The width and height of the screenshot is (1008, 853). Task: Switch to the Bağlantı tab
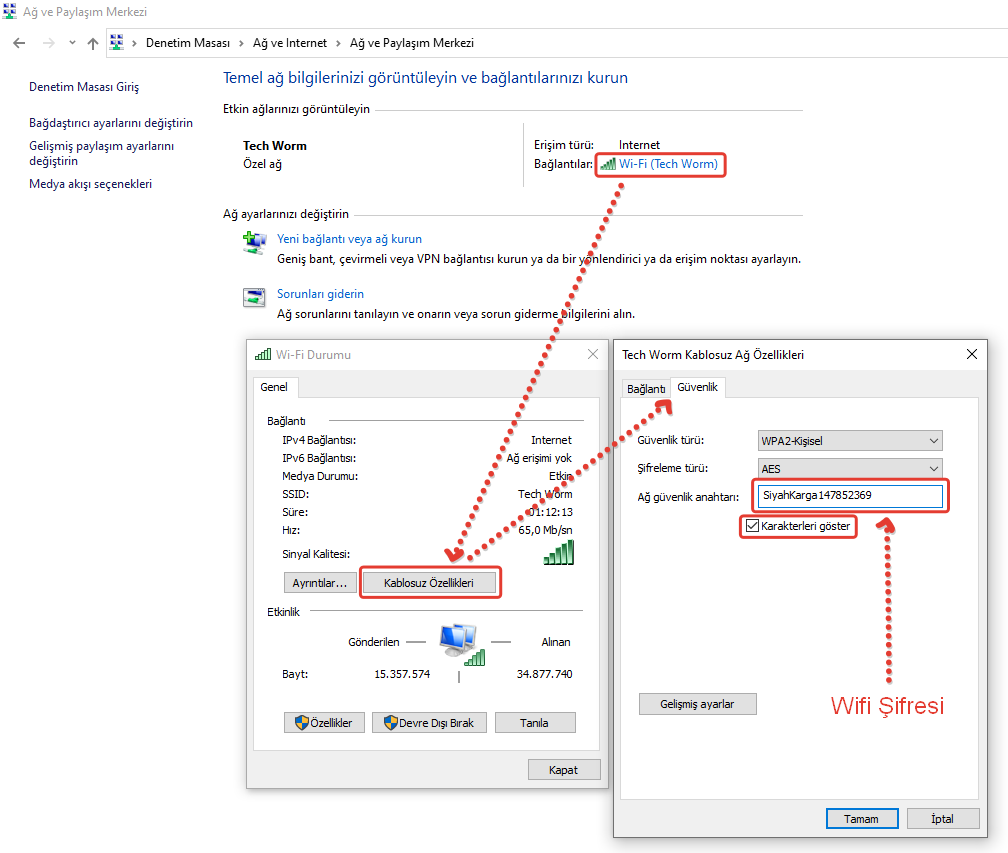(x=645, y=388)
